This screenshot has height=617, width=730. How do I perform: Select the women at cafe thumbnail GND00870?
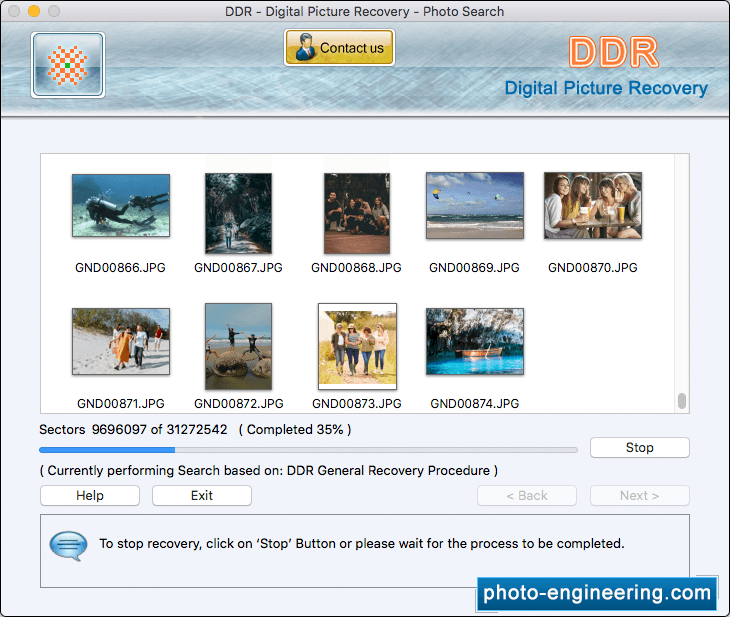[593, 205]
